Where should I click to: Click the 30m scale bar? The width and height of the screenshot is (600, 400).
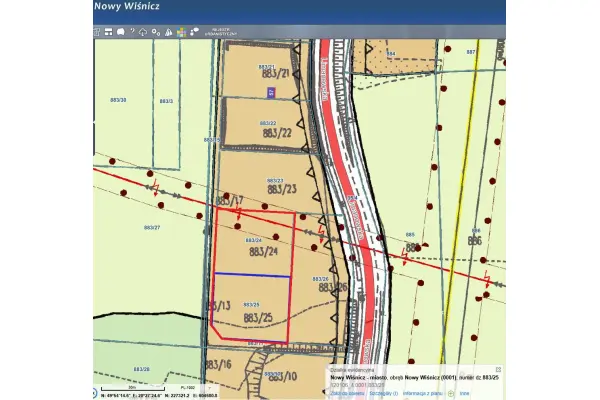(x=132, y=389)
